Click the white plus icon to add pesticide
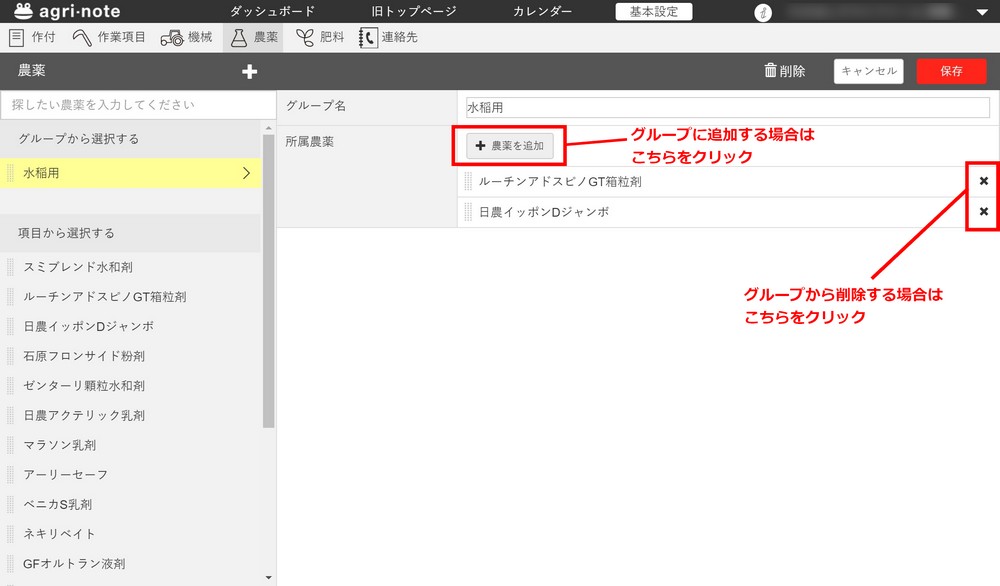Viewport: 1000px width, 586px height. point(250,71)
